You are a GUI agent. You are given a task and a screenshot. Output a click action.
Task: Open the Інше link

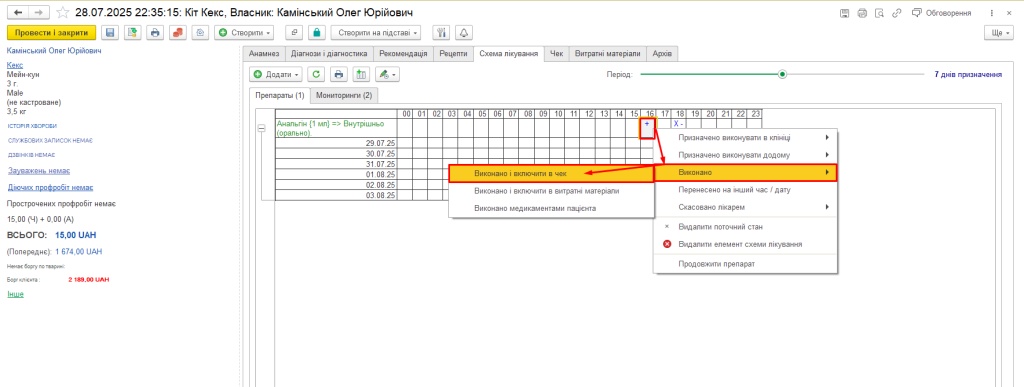point(14,294)
